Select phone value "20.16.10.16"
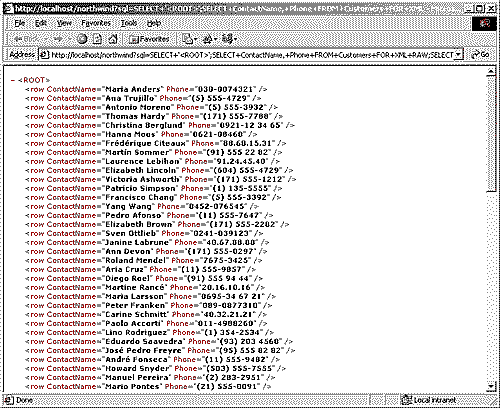 click(x=226, y=287)
